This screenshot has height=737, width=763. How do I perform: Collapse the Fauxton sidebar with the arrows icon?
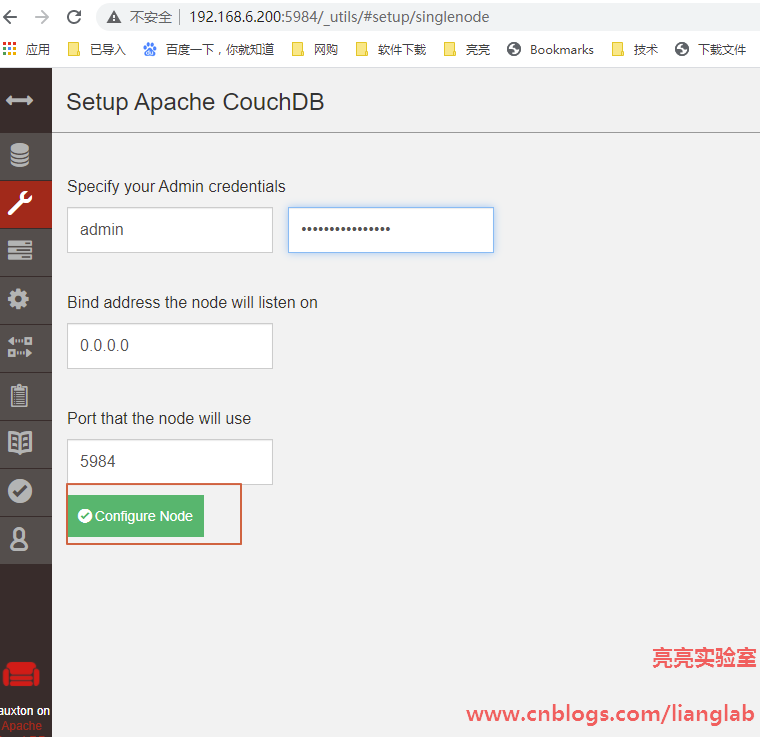(x=20, y=101)
